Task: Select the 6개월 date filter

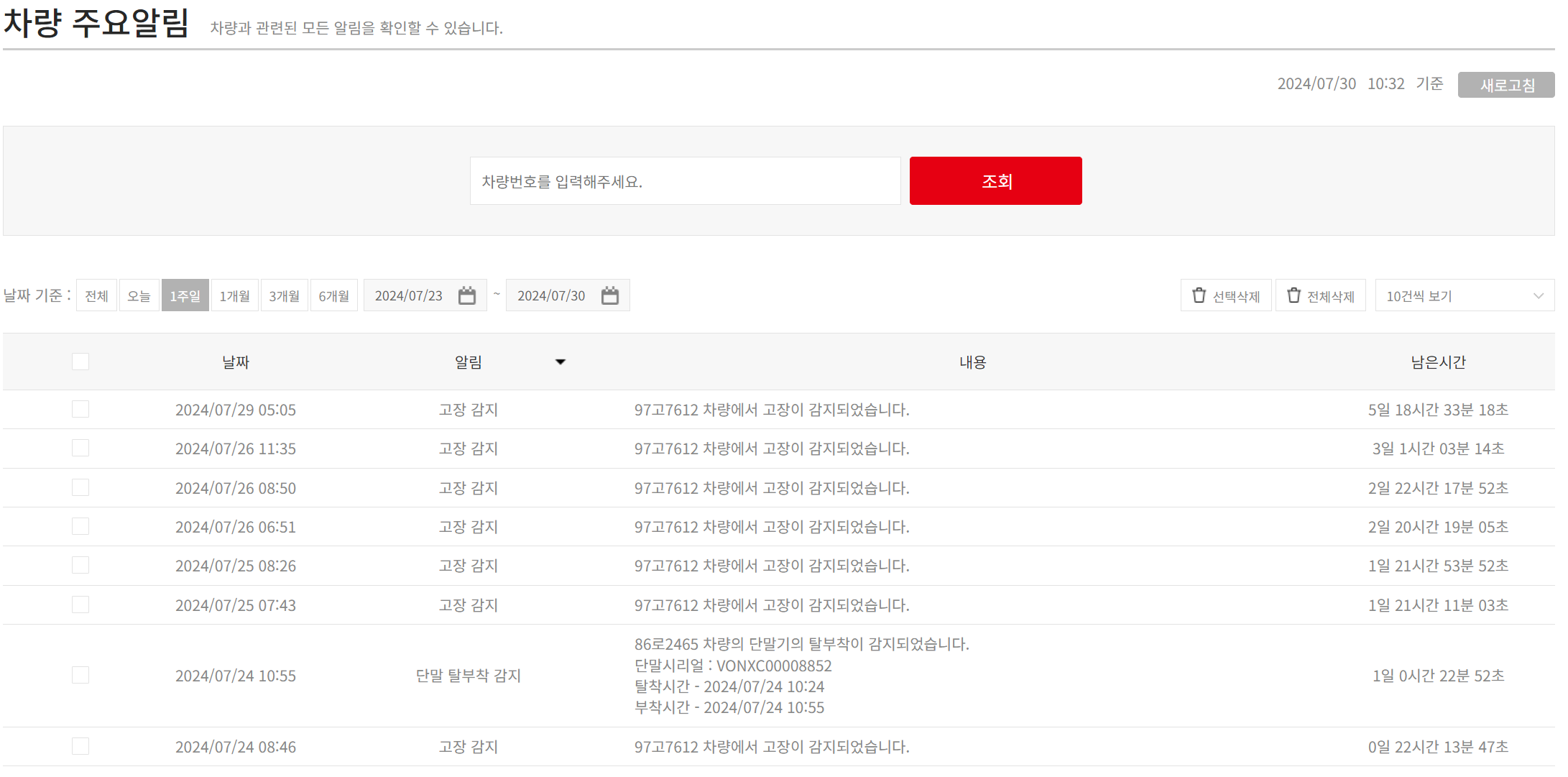Action: 334,295
